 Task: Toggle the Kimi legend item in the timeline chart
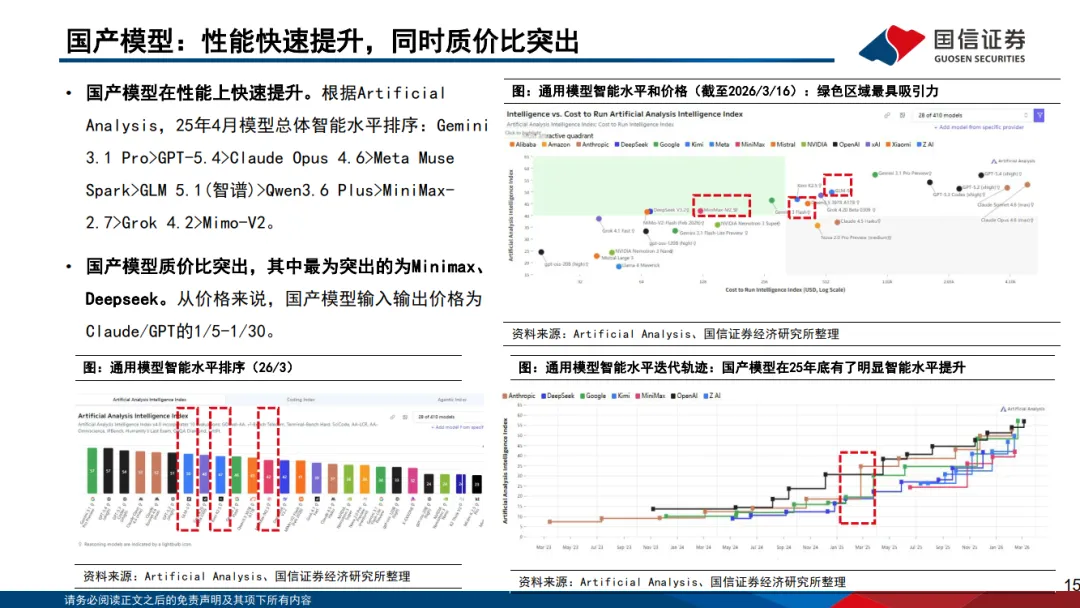pyautogui.click(x=621, y=396)
